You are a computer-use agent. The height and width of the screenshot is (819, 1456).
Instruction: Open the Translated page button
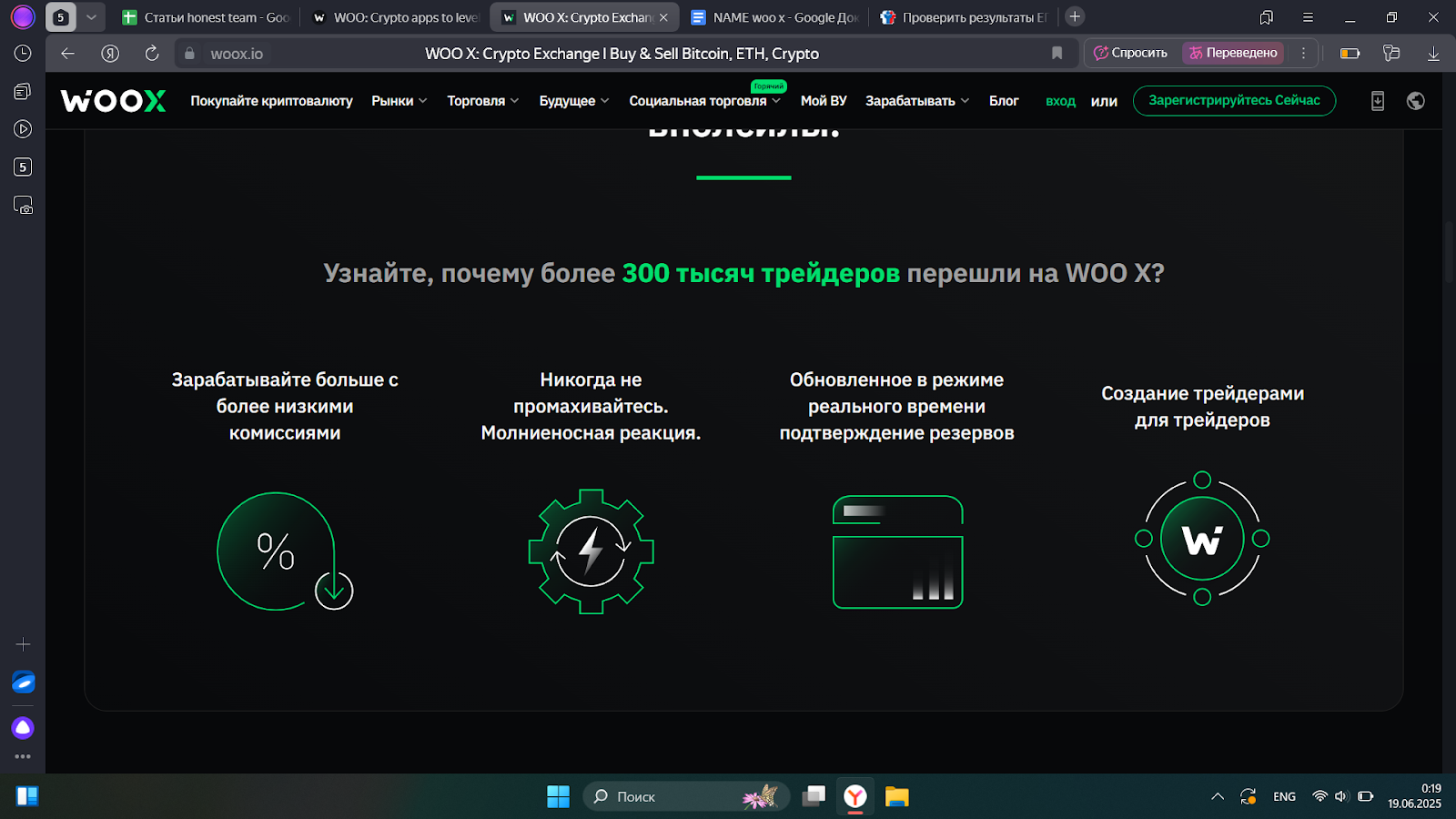click(x=1233, y=53)
